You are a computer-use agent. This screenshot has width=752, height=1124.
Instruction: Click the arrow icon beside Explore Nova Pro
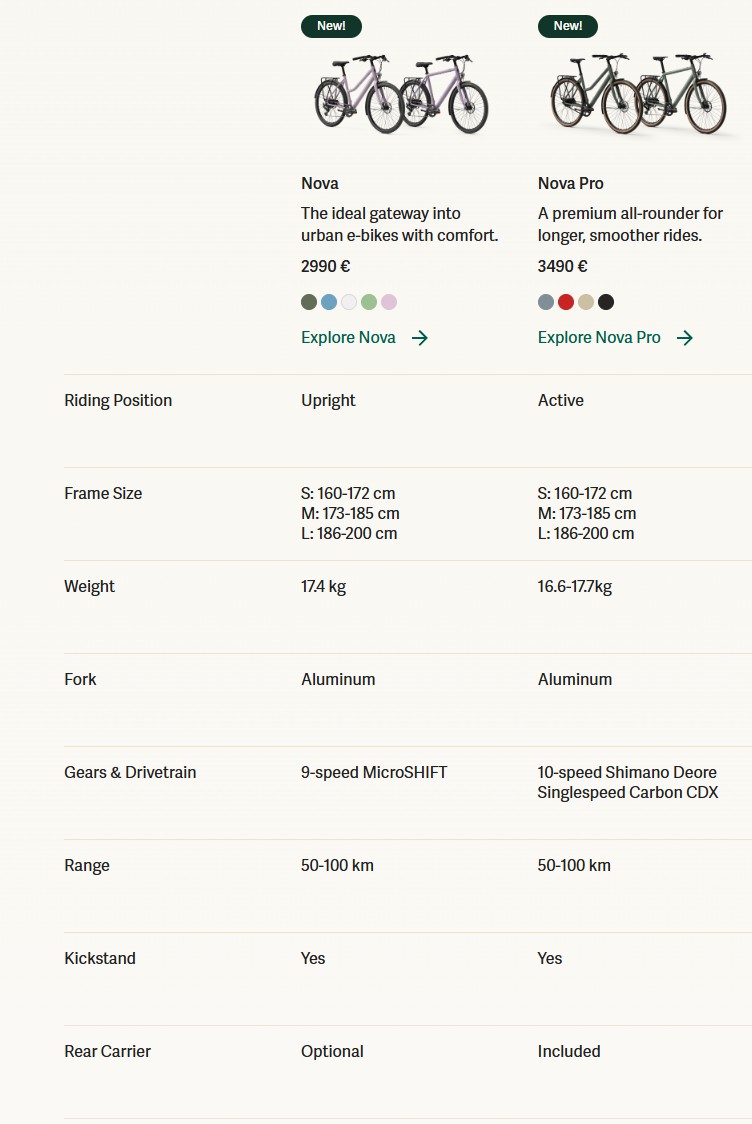pos(685,338)
